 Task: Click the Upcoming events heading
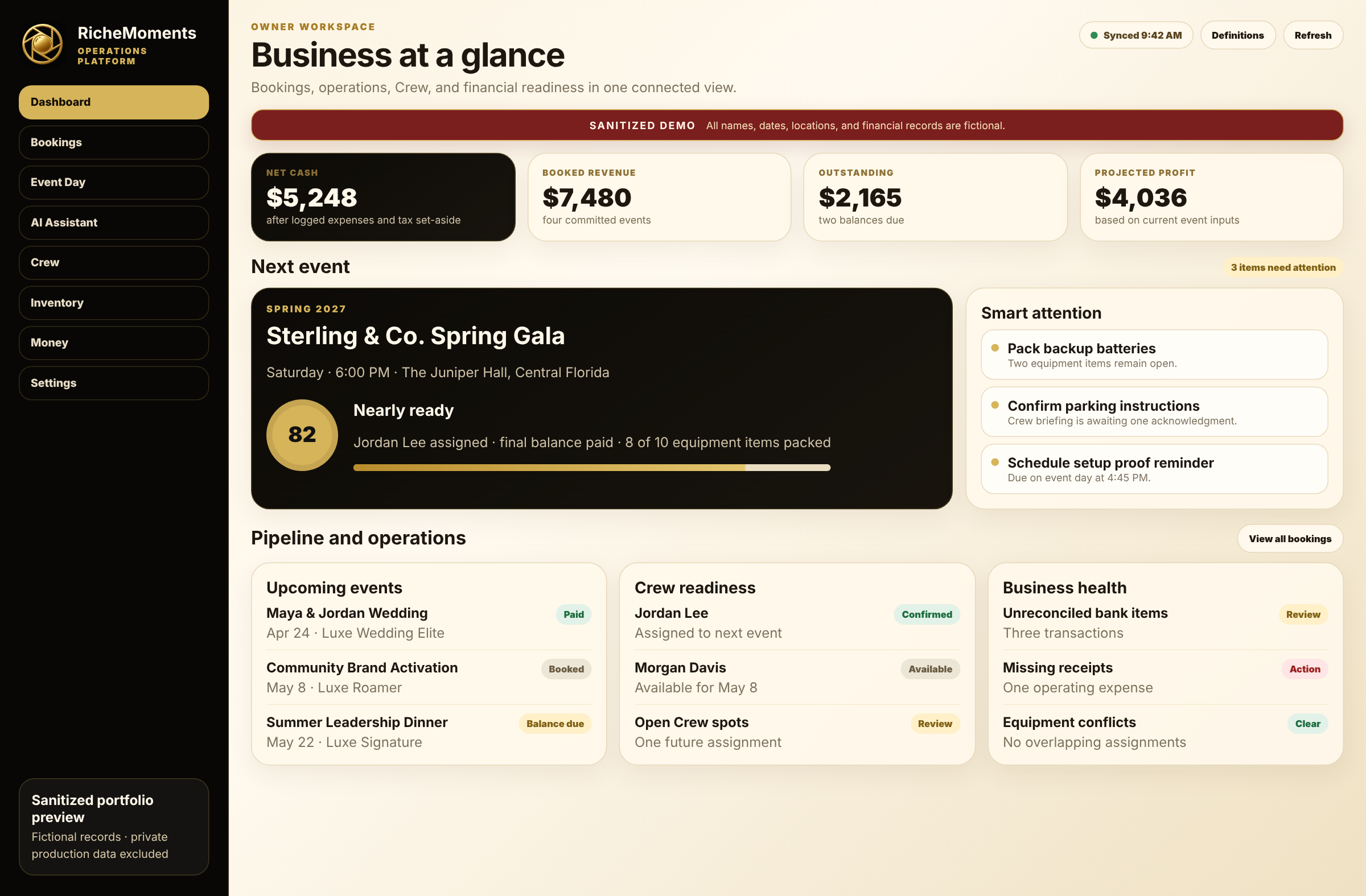(334, 588)
